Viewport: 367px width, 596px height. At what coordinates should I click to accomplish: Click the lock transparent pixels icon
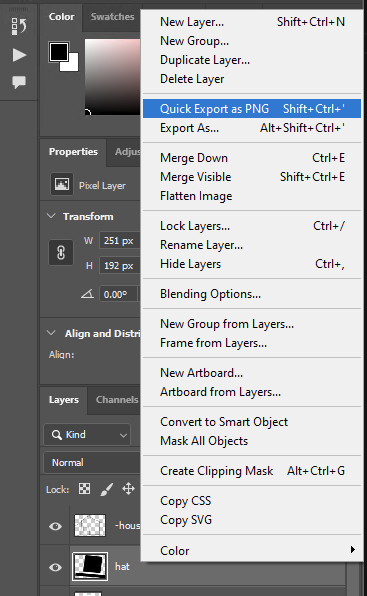pos(84,488)
